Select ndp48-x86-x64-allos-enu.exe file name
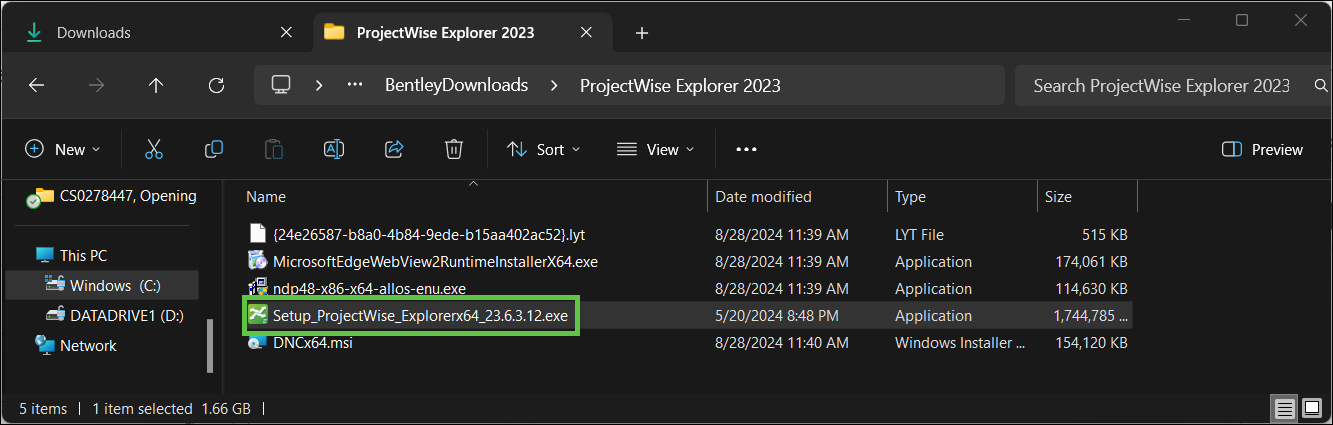The height and width of the screenshot is (425, 1333). [369, 289]
